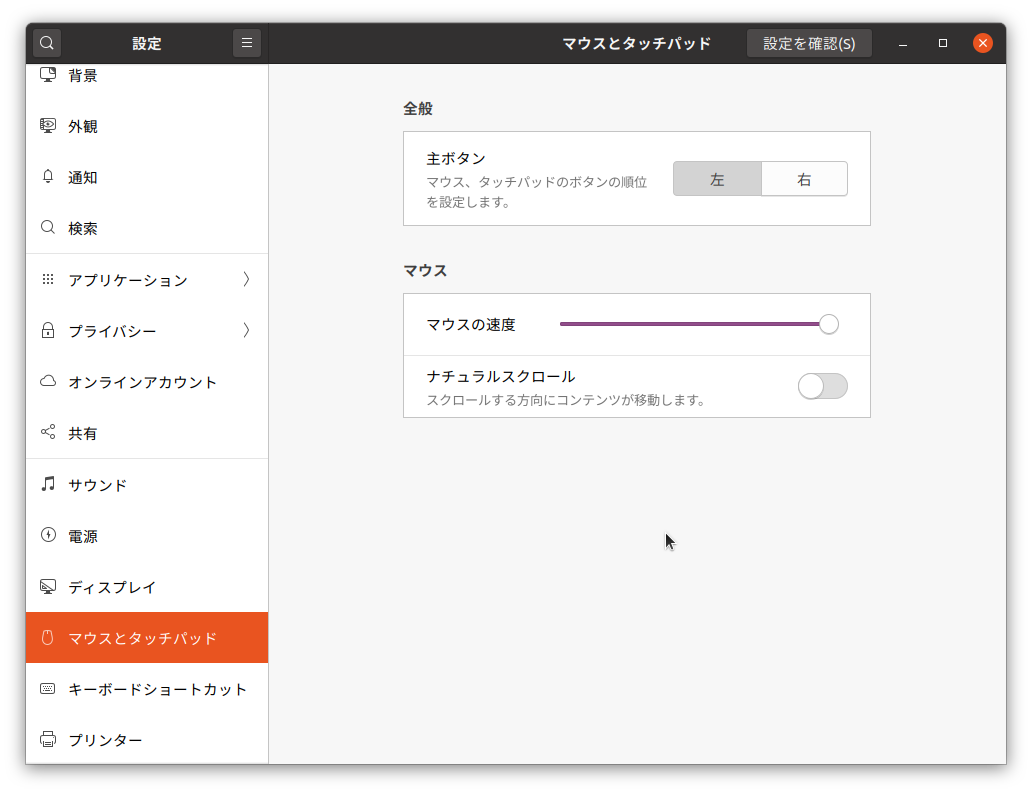Select 共有 in the sidebar
This screenshot has width=1032, height=793.
click(x=147, y=433)
